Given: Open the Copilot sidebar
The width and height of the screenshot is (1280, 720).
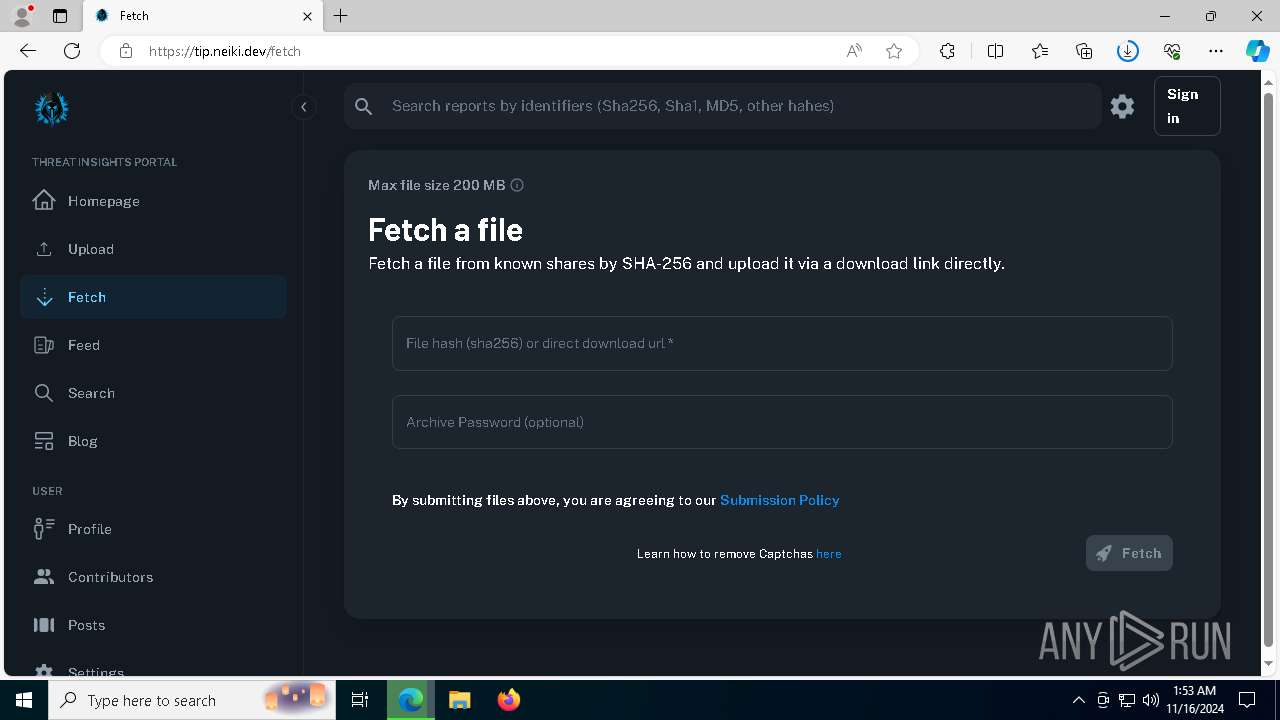Looking at the screenshot, I should coord(1258,51).
